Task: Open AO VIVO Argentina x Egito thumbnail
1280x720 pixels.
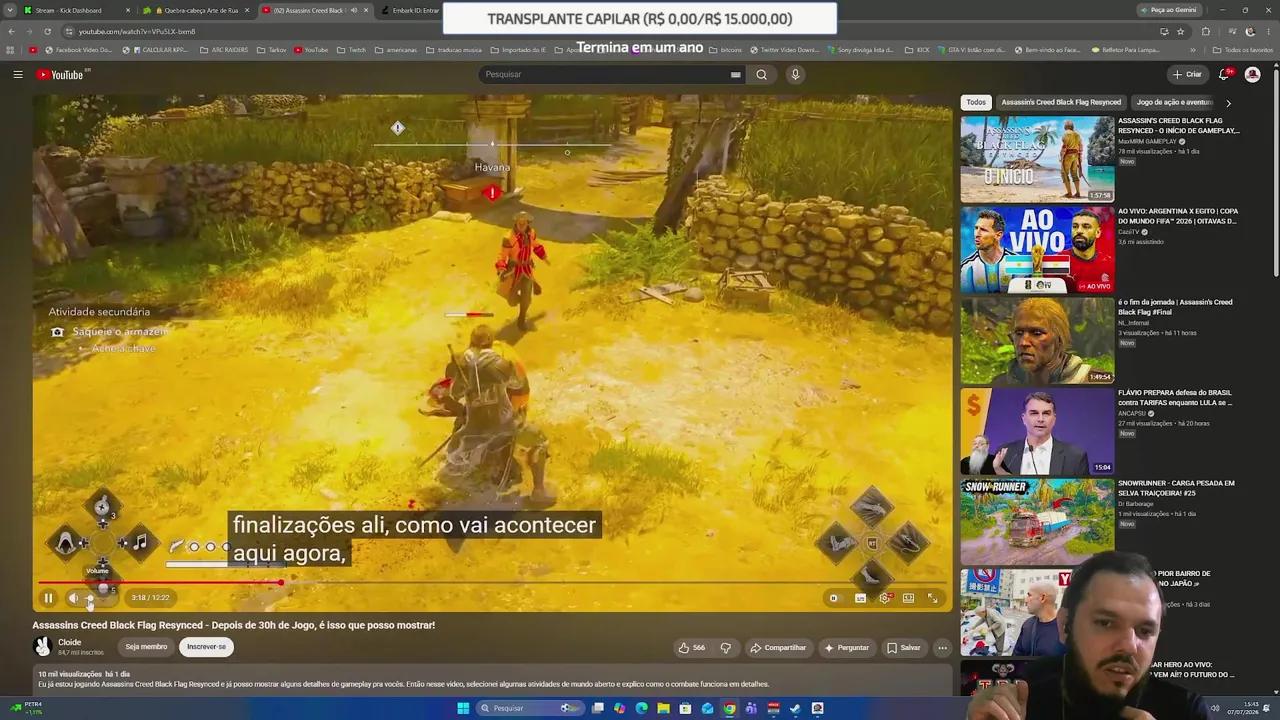Action: pos(1037,250)
